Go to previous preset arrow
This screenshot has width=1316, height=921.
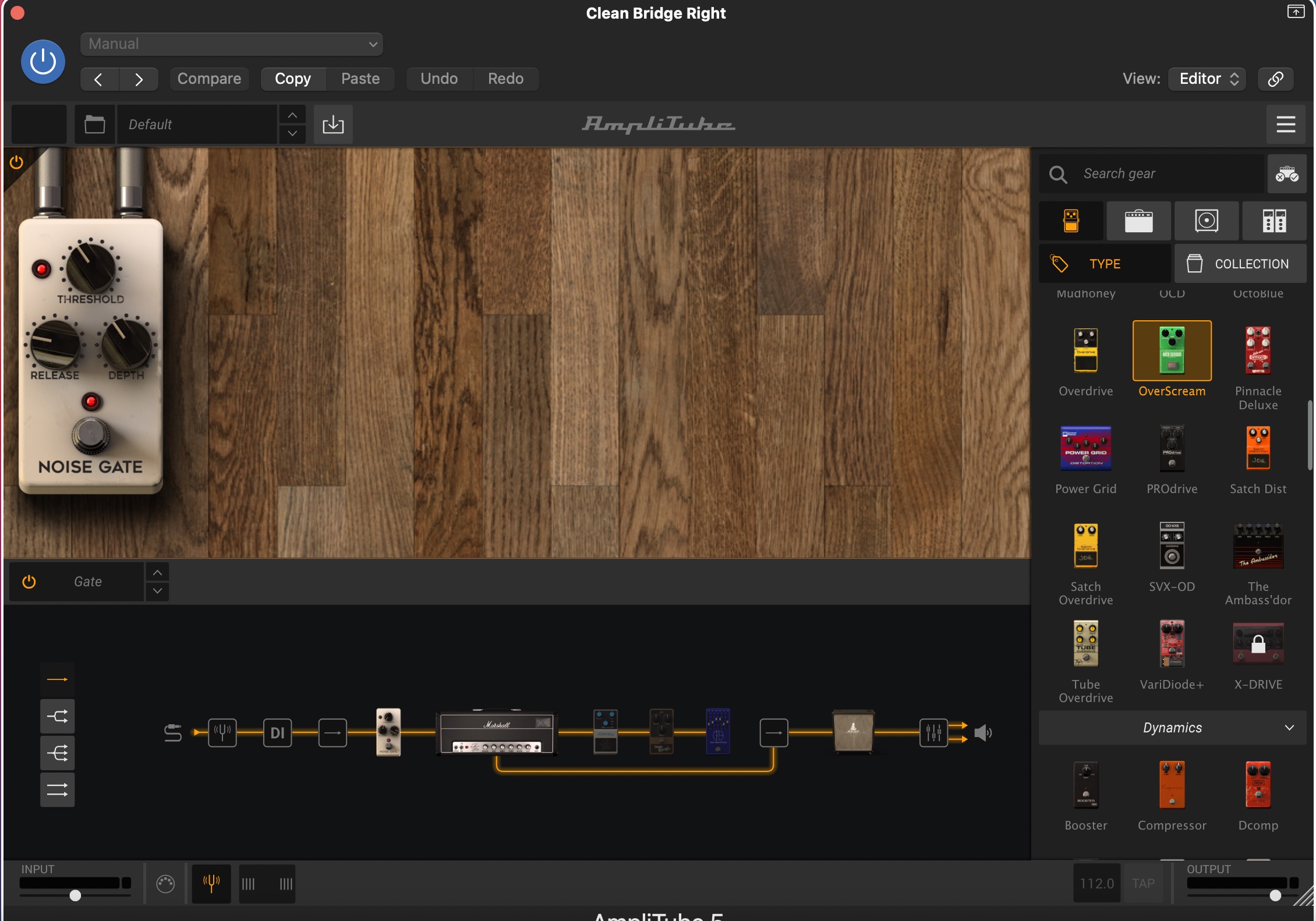(x=99, y=79)
